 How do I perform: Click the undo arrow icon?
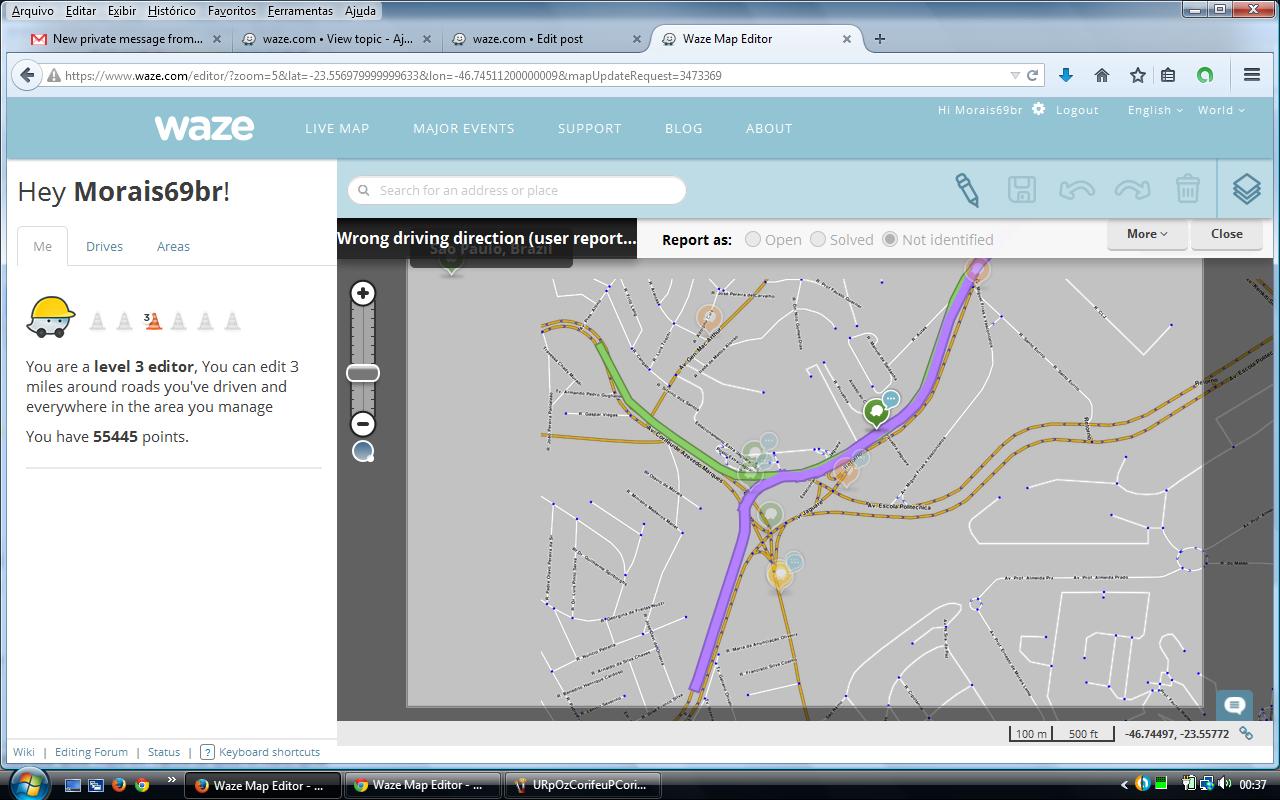click(x=1076, y=189)
